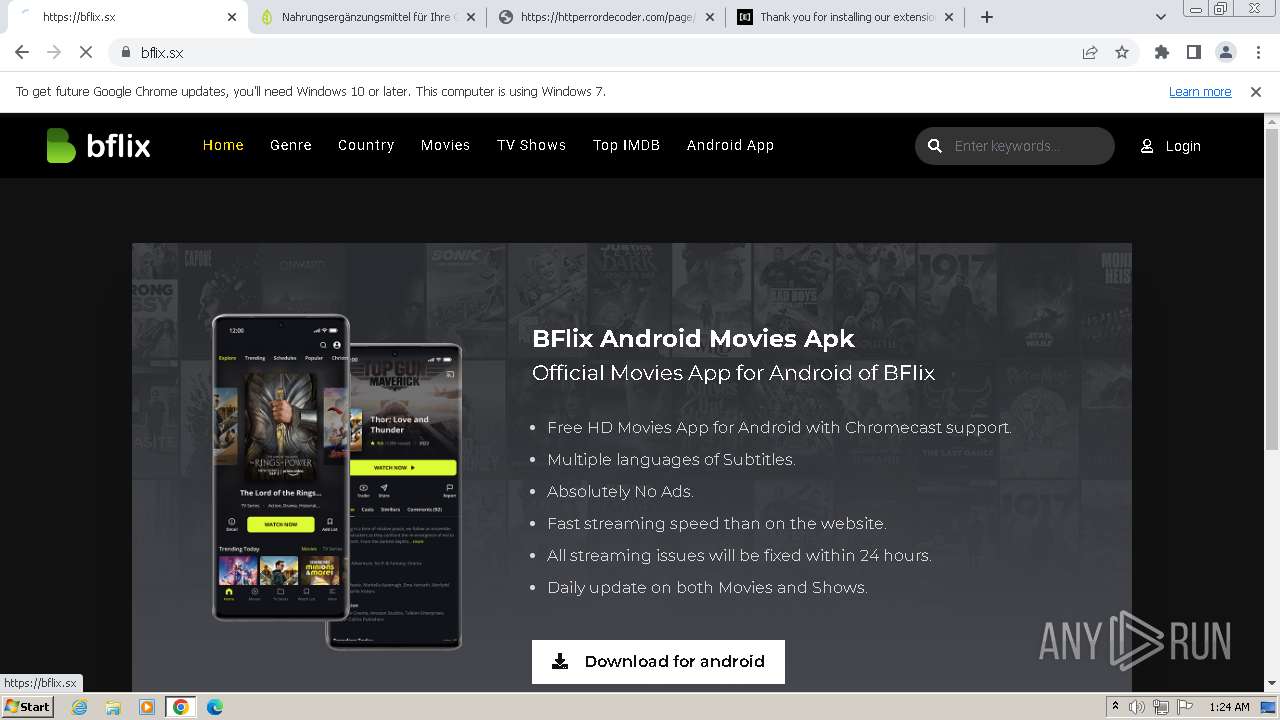
Task: Click the phone mockup app image
Action: 336,482
